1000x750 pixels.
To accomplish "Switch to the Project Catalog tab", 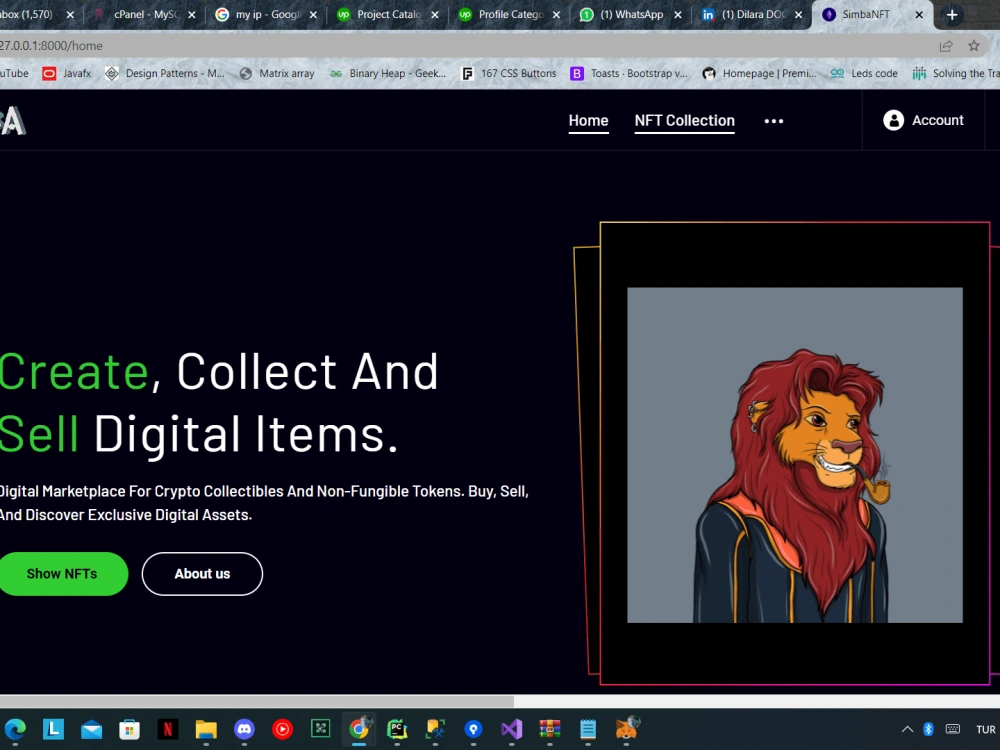I will 388,14.
